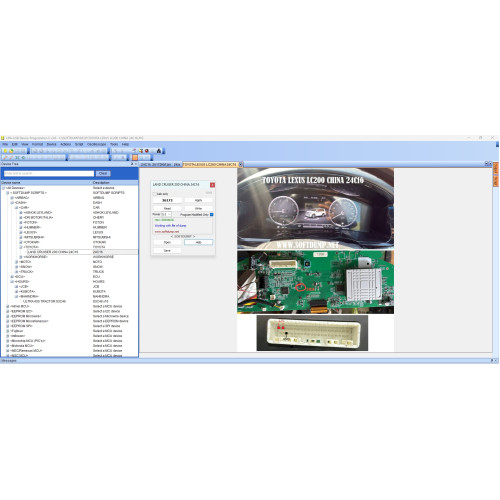
Task: Click the Help button in the dialog
Action: pos(198,242)
